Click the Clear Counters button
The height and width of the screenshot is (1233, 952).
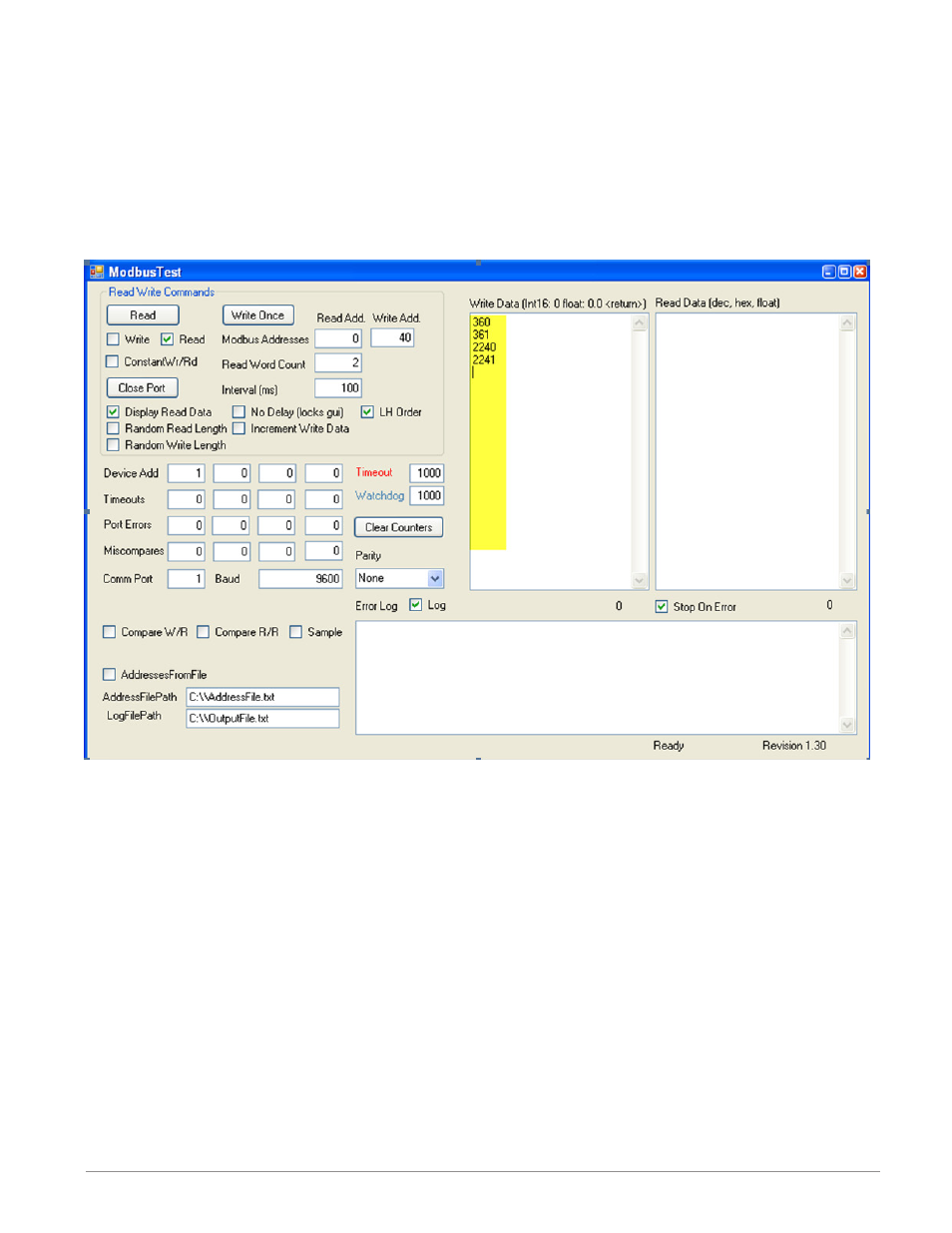(x=398, y=527)
